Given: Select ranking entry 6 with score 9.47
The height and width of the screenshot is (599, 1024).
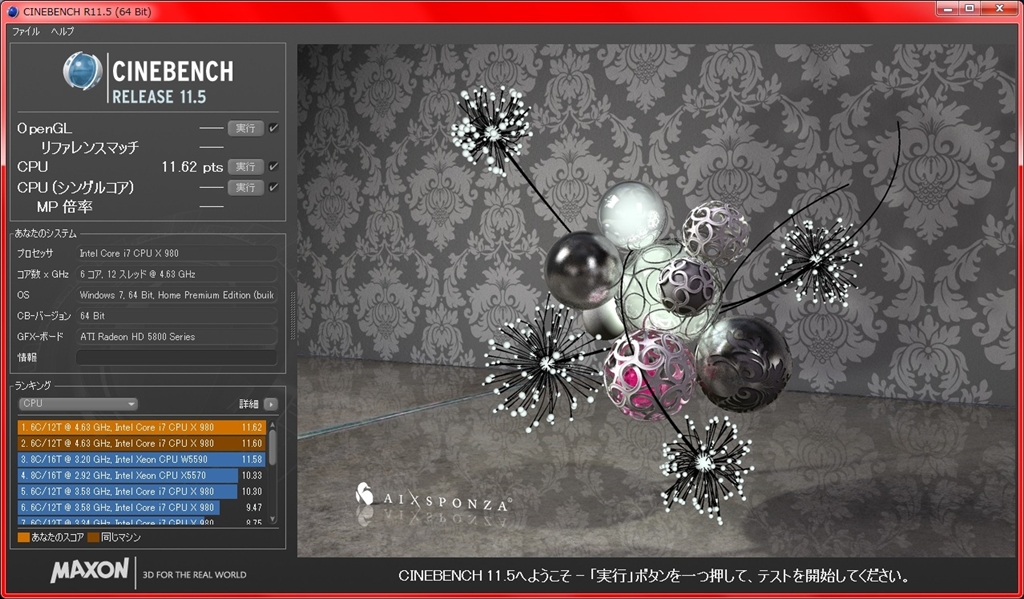Looking at the screenshot, I should [x=142, y=508].
